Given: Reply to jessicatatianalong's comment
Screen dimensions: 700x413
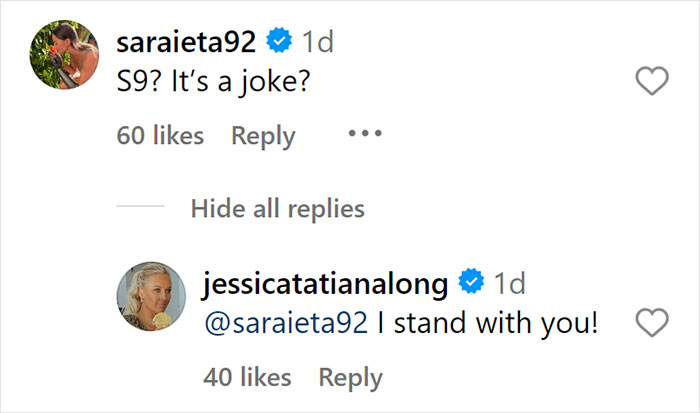Looking at the screenshot, I should [x=350, y=377].
